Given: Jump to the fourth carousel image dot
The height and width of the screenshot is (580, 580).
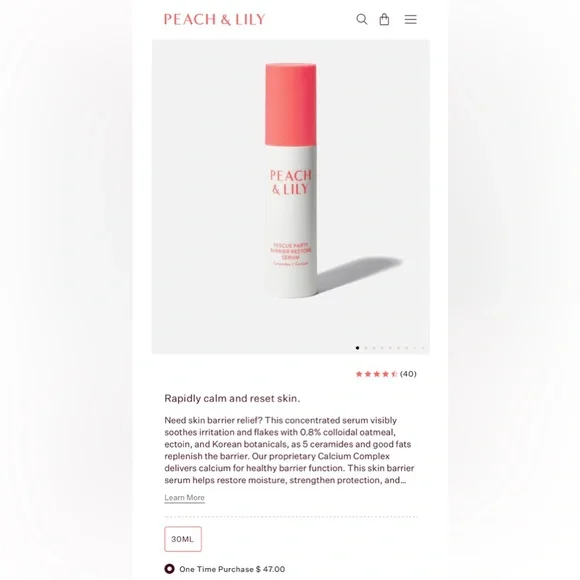Looking at the screenshot, I should [x=382, y=348].
